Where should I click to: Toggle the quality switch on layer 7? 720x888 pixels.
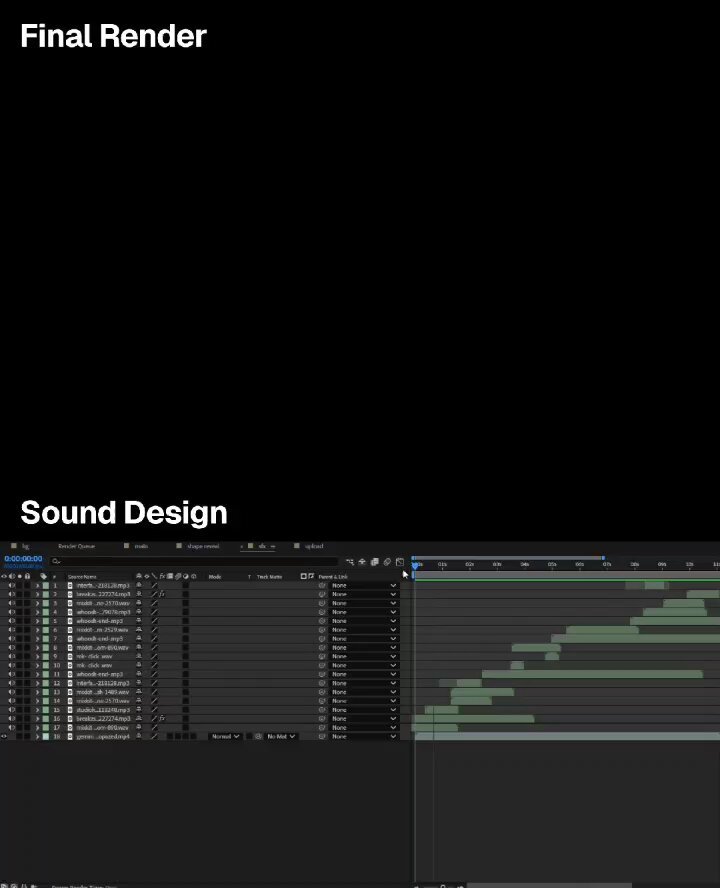pos(154,639)
